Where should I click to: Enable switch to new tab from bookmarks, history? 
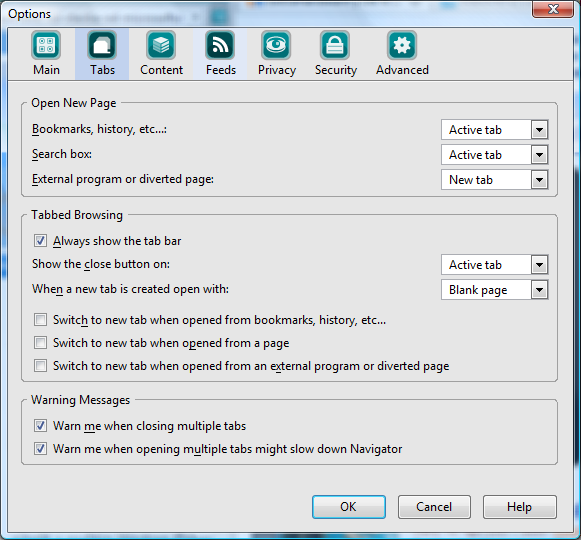tap(40, 319)
